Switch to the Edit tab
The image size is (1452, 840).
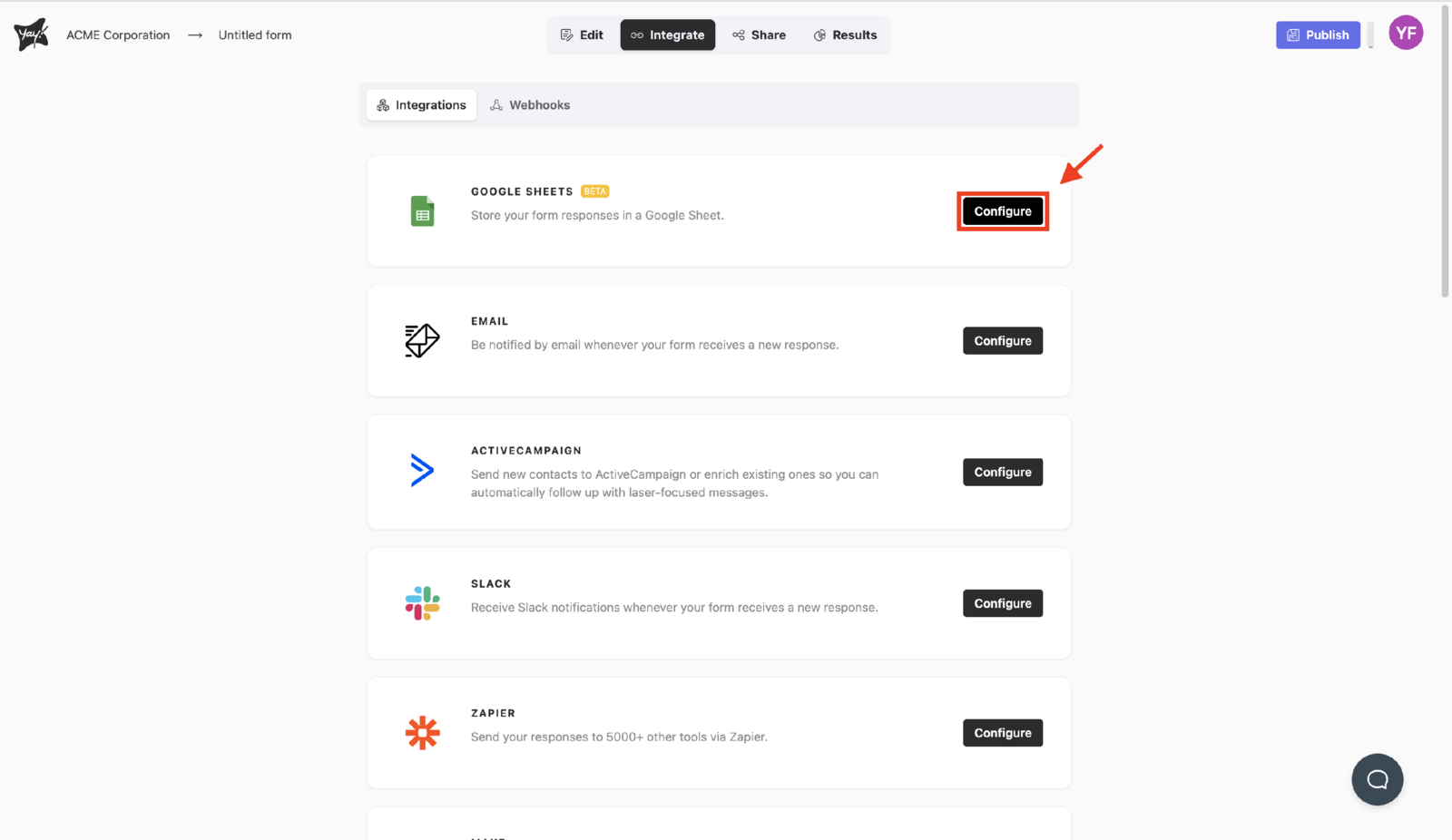click(583, 34)
